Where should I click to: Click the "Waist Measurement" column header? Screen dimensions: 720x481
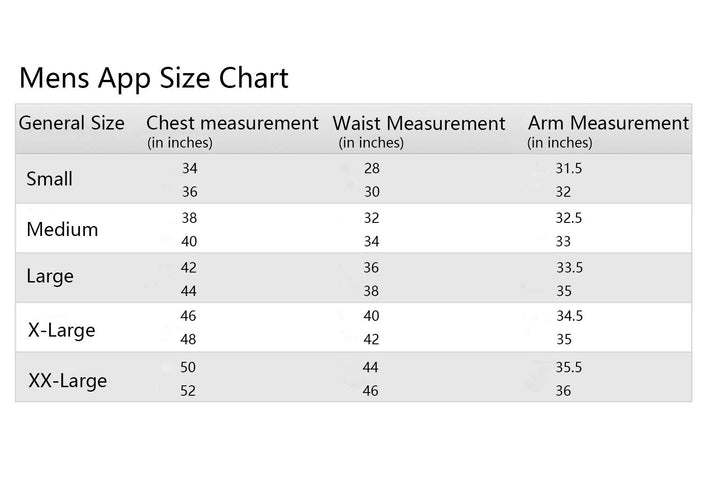pos(419,123)
